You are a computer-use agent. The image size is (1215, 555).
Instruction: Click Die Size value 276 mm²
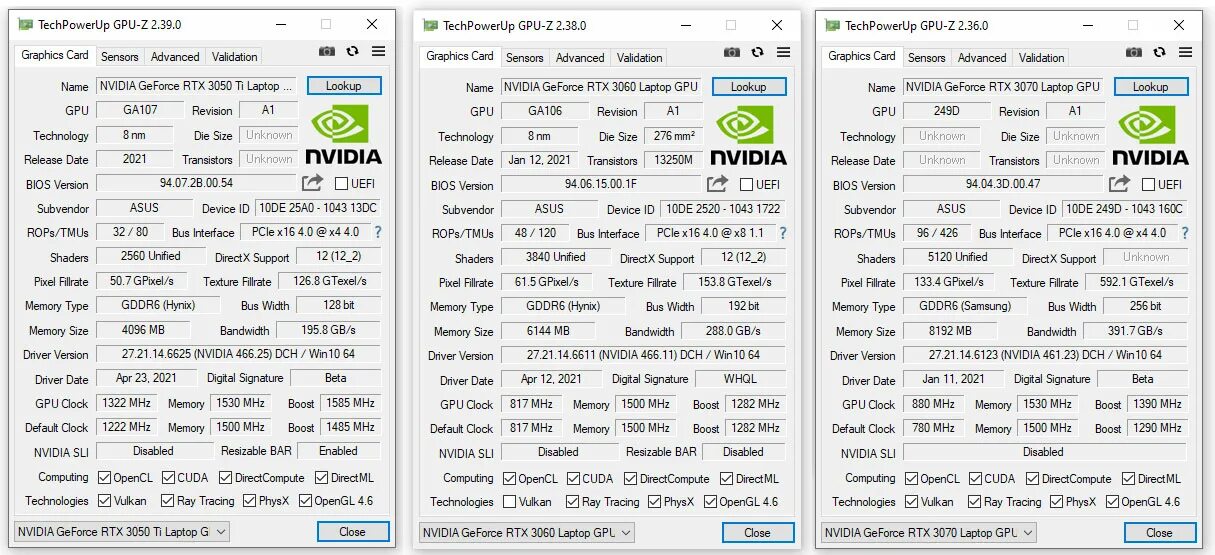click(x=675, y=136)
